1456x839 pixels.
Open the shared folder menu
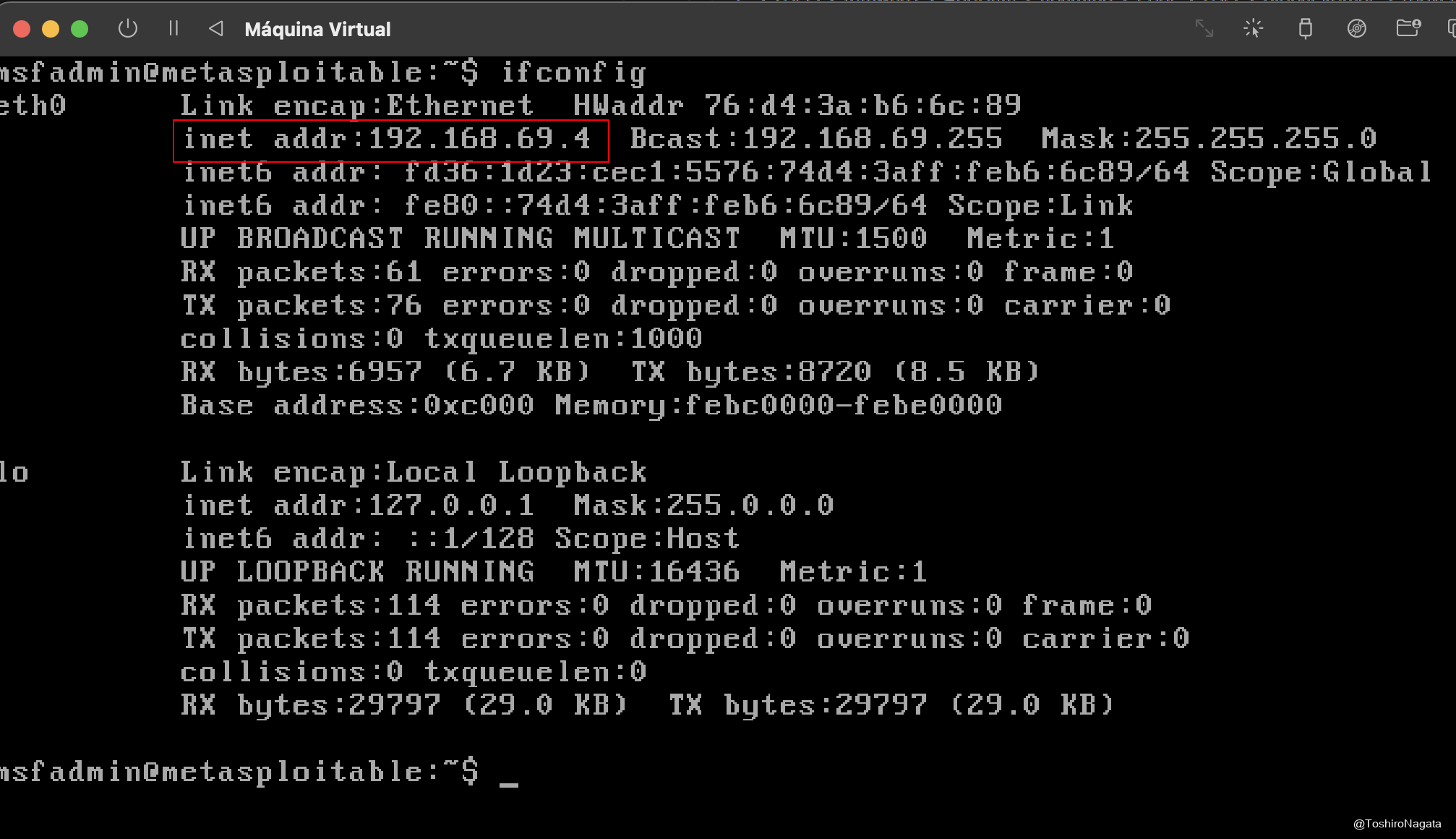(x=1408, y=29)
